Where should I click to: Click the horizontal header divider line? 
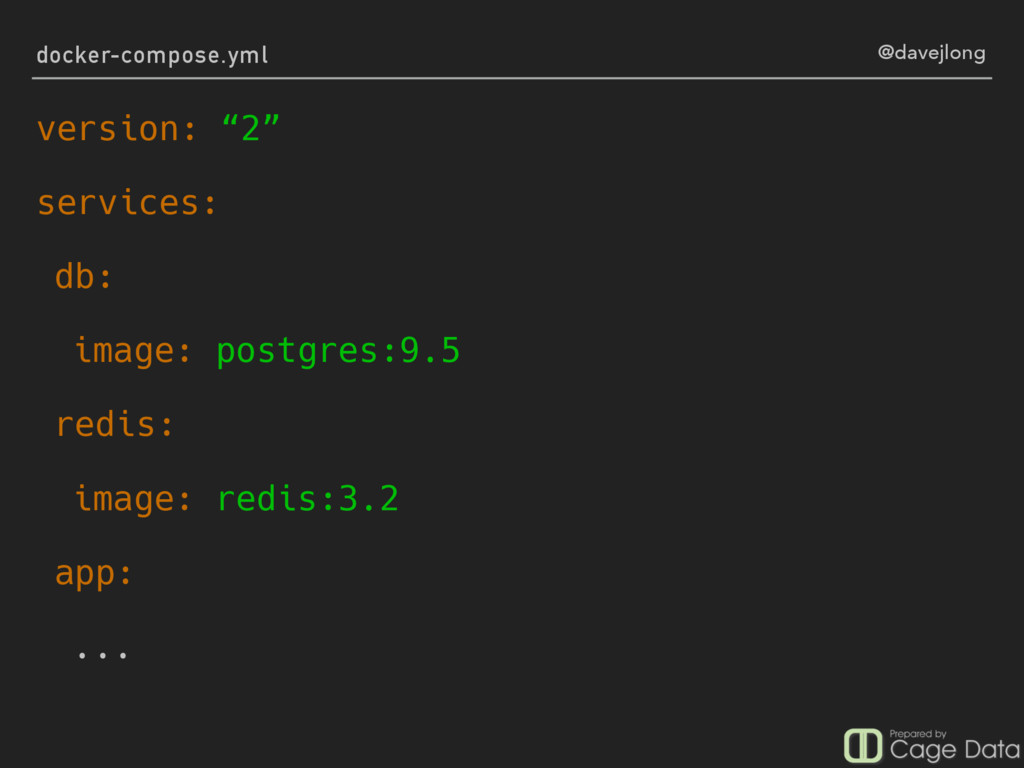click(x=512, y=78)
